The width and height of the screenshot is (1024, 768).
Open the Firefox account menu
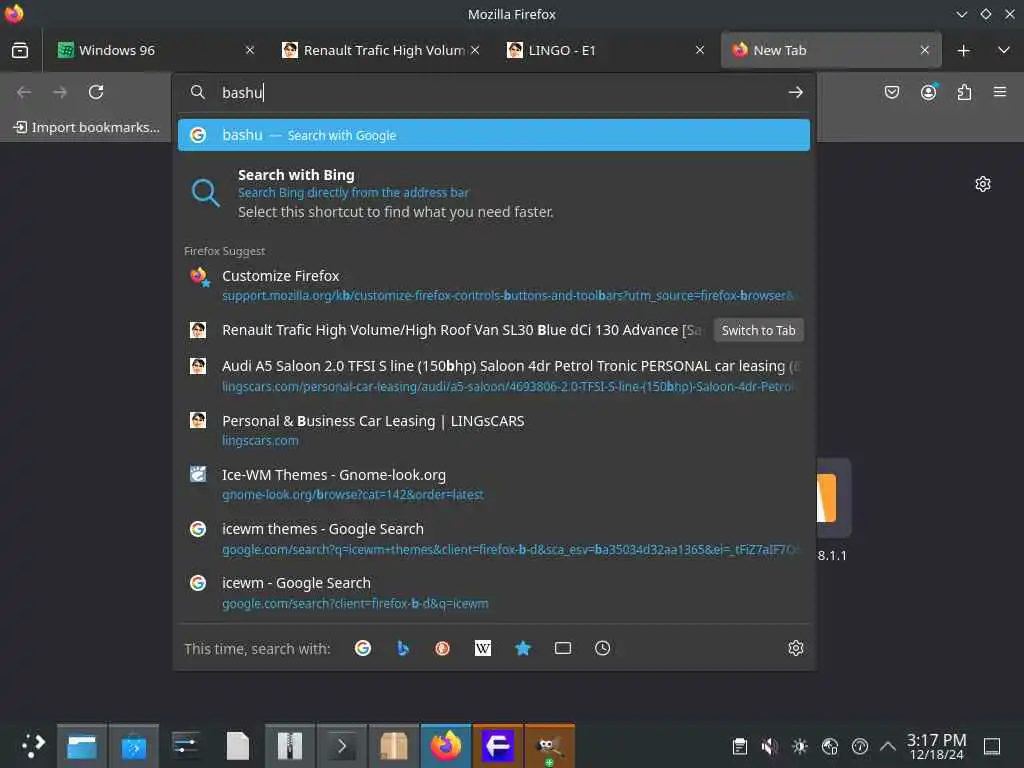pos(928,92)
